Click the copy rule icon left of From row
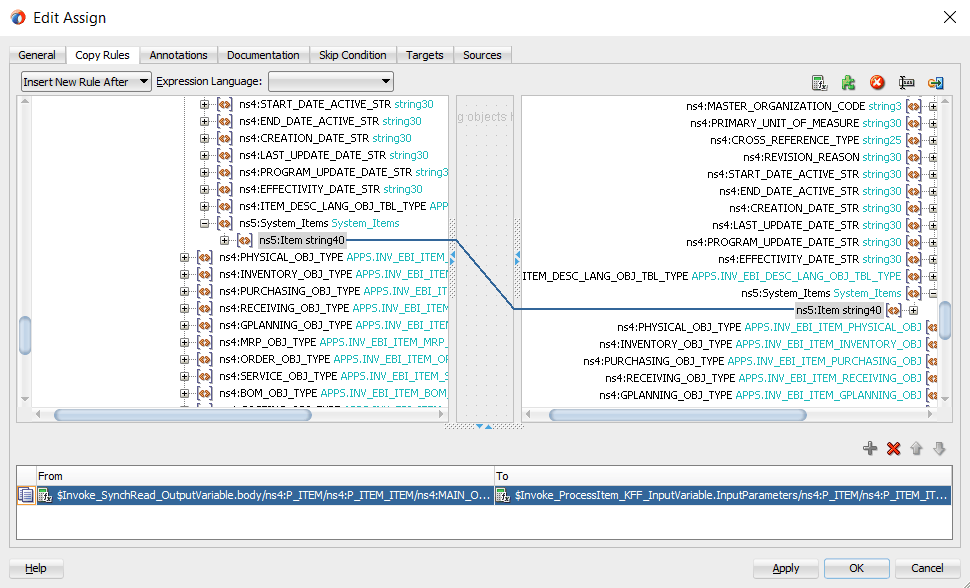 pyautogui.click(x=26, y=495)
